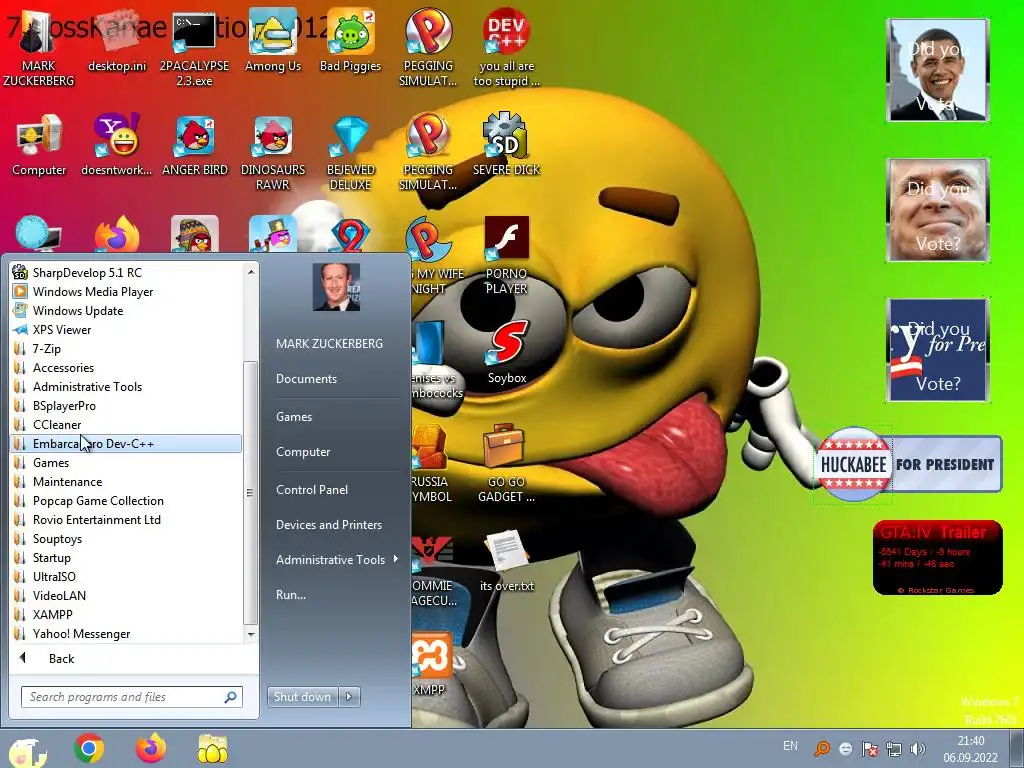The image size is (1024, 768).
Task: Click the Start button orb
Action: pos(26,750)
